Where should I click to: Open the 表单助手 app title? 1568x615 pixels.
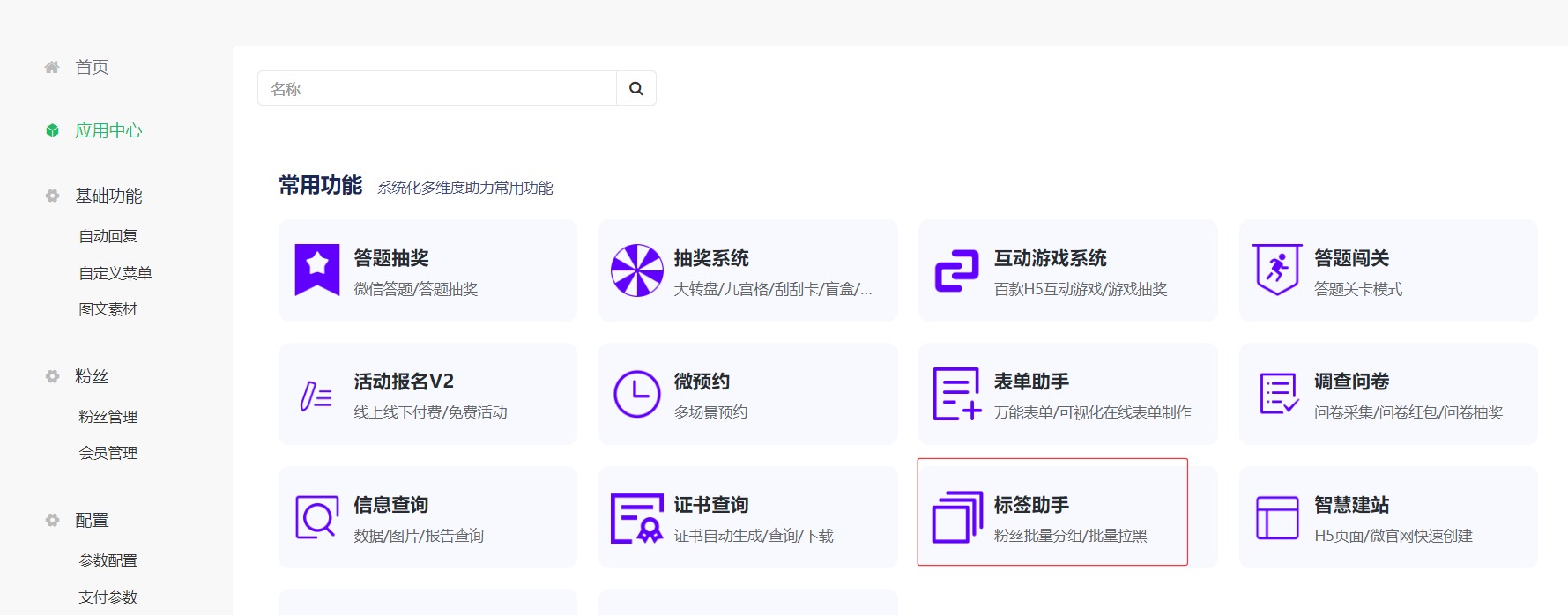pos(1031,382)
